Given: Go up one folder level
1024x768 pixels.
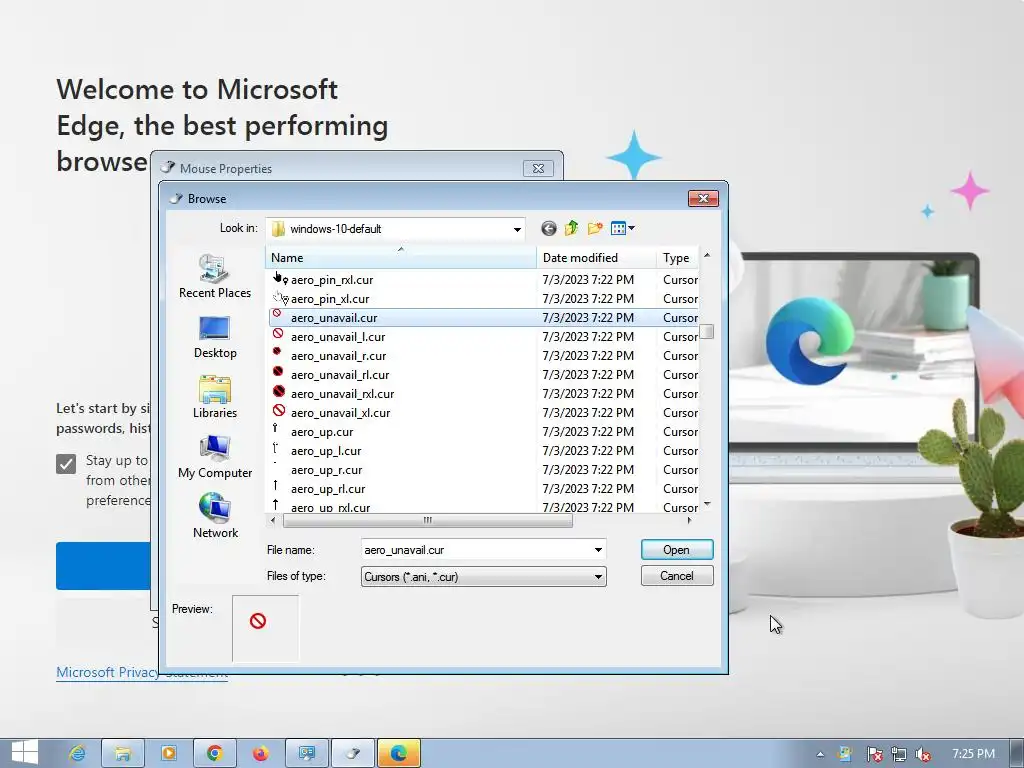Looking at the screenshot, I should 571,228.
